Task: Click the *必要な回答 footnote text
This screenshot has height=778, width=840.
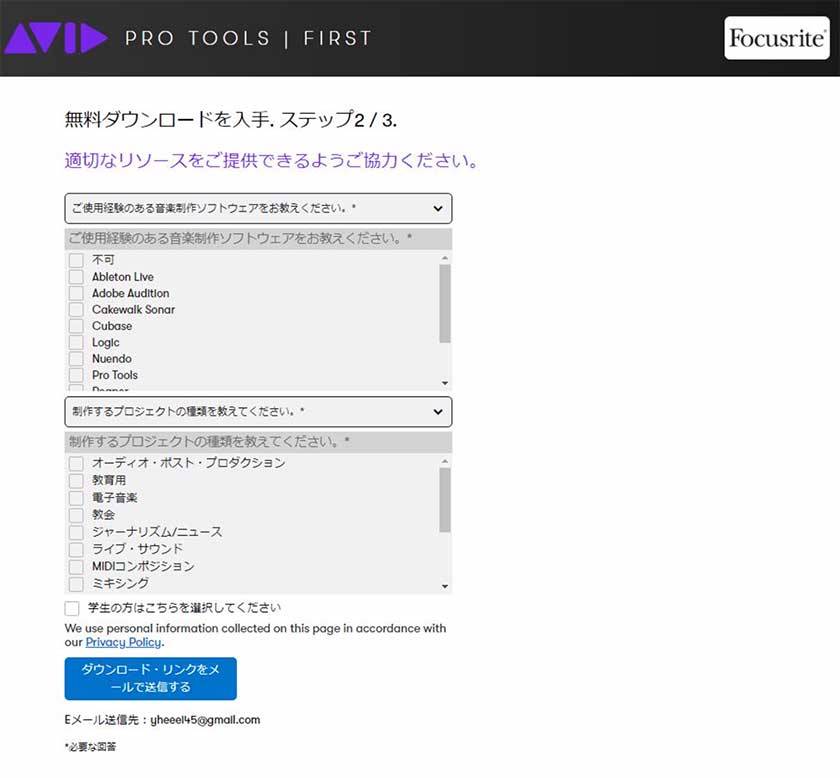Action: 91,746
